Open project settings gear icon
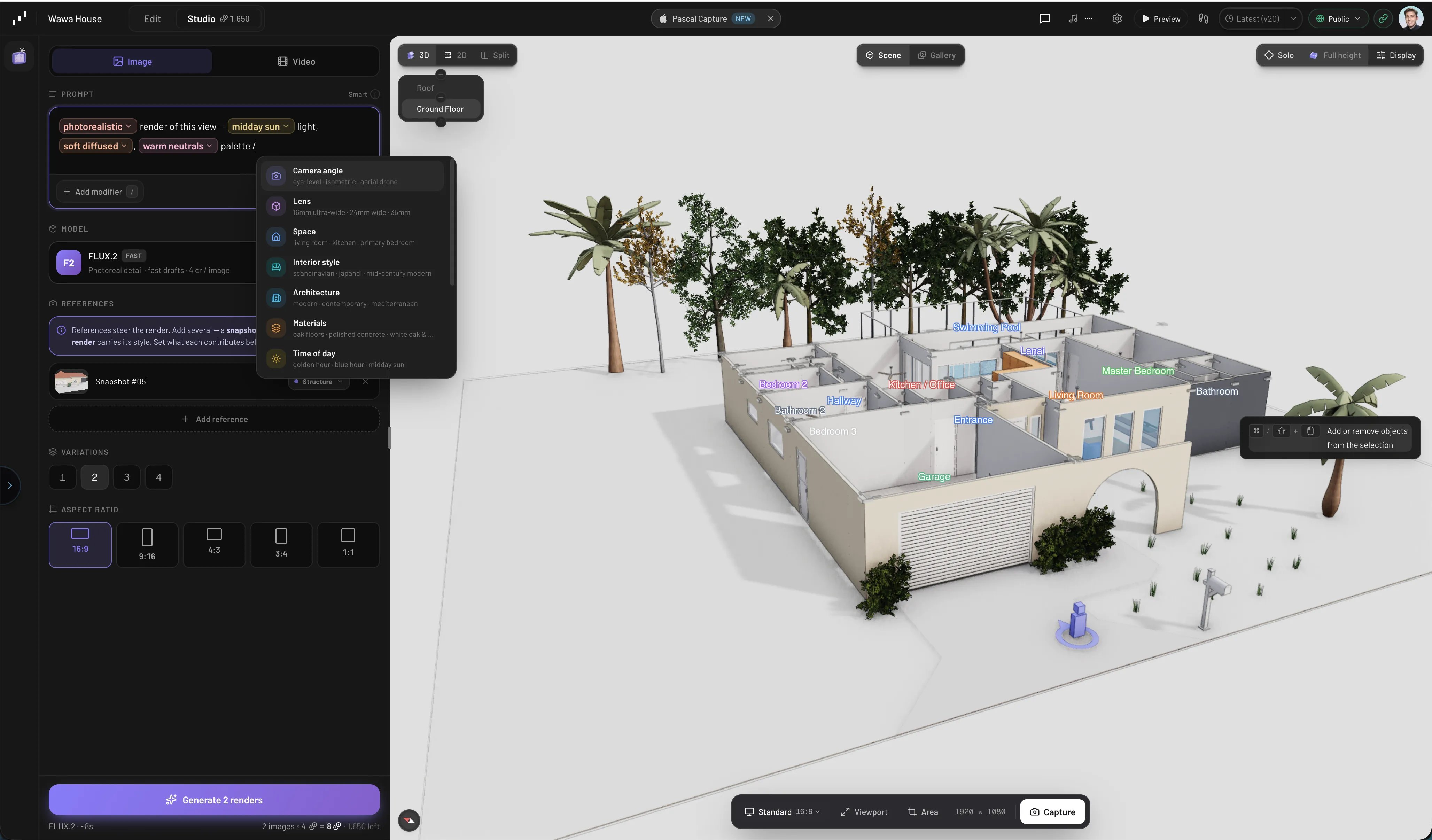The width and height of the screenshot is (1432, 840). tap(1116, 19)
